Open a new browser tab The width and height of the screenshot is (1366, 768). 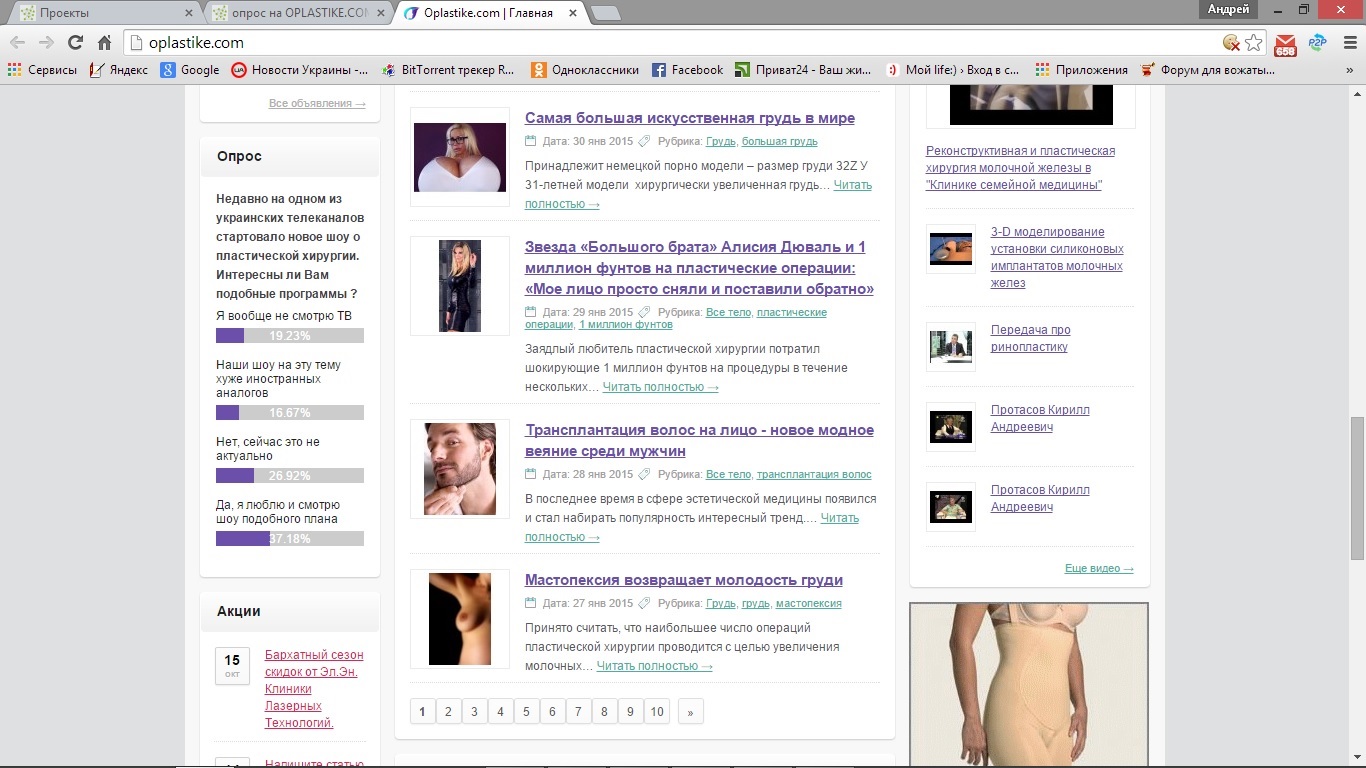coord(606,13)
